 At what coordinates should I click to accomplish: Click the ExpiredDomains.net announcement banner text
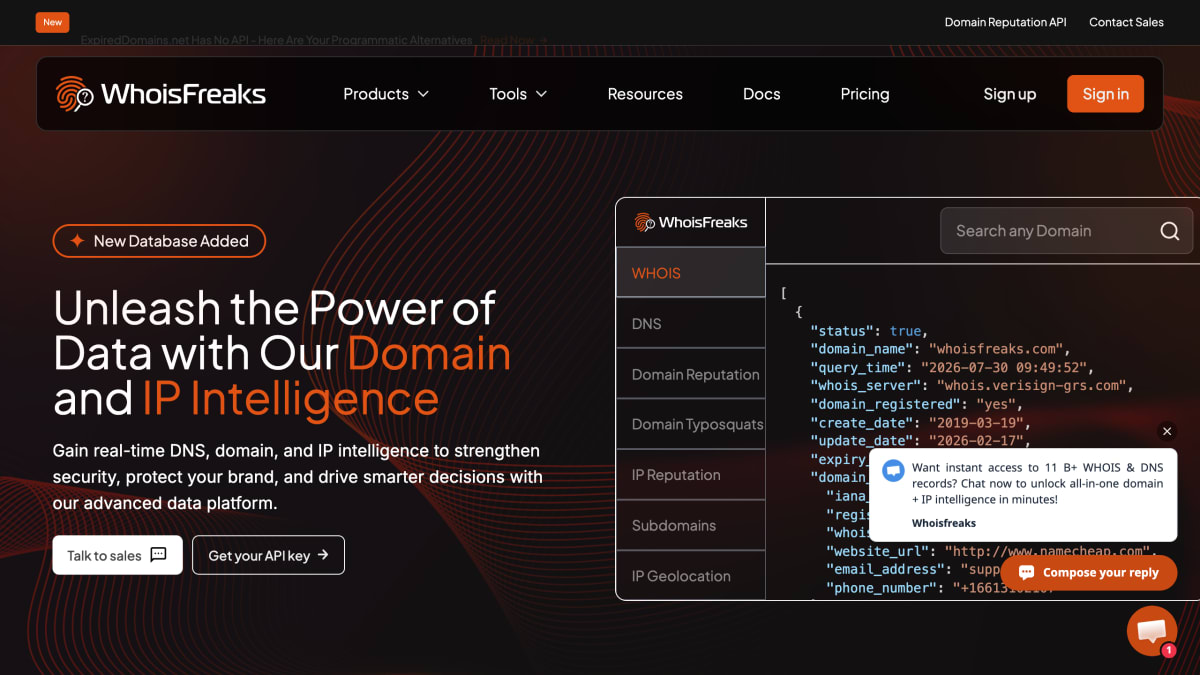click(x=276, y=41)
